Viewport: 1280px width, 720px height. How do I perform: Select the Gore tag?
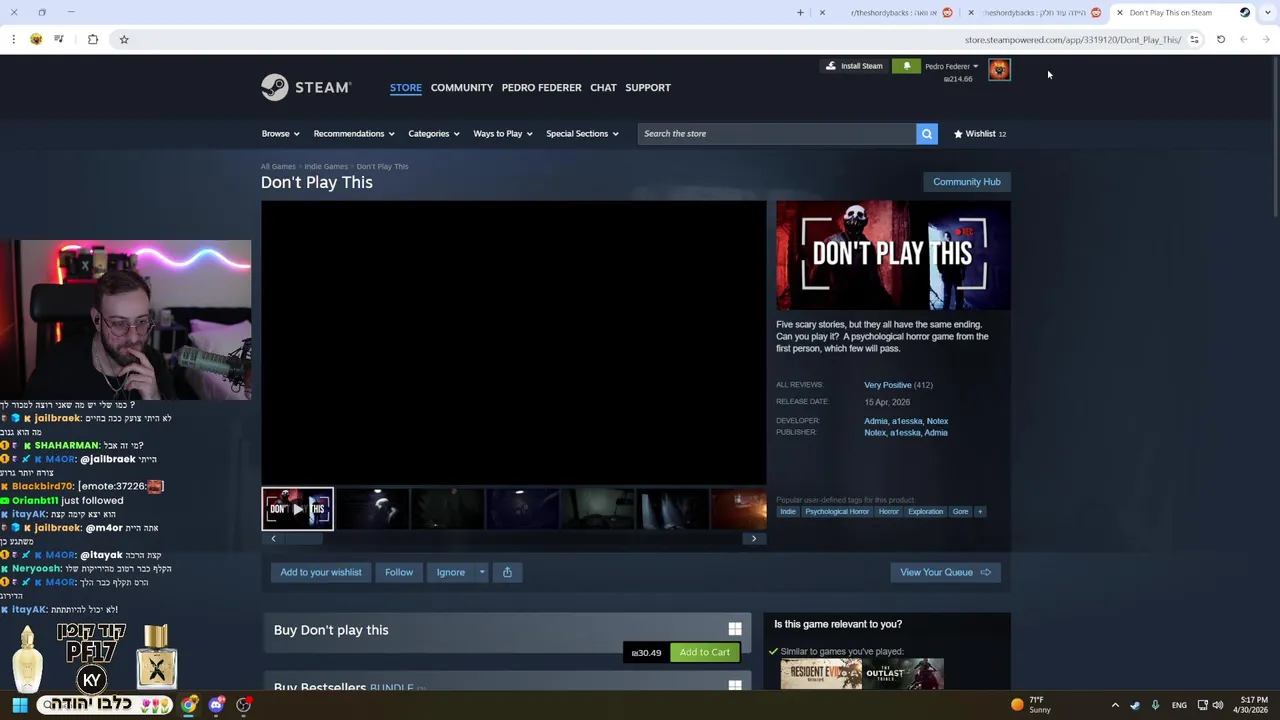[x=960, y=511]
